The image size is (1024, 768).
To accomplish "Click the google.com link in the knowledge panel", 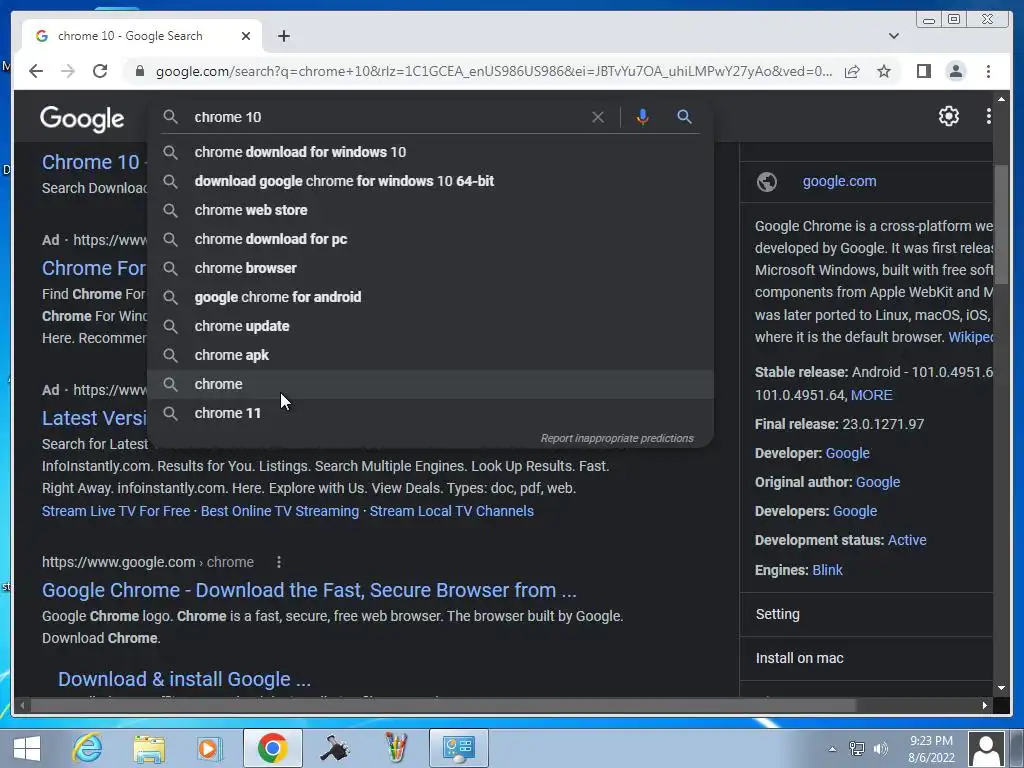I will (839, 182).
